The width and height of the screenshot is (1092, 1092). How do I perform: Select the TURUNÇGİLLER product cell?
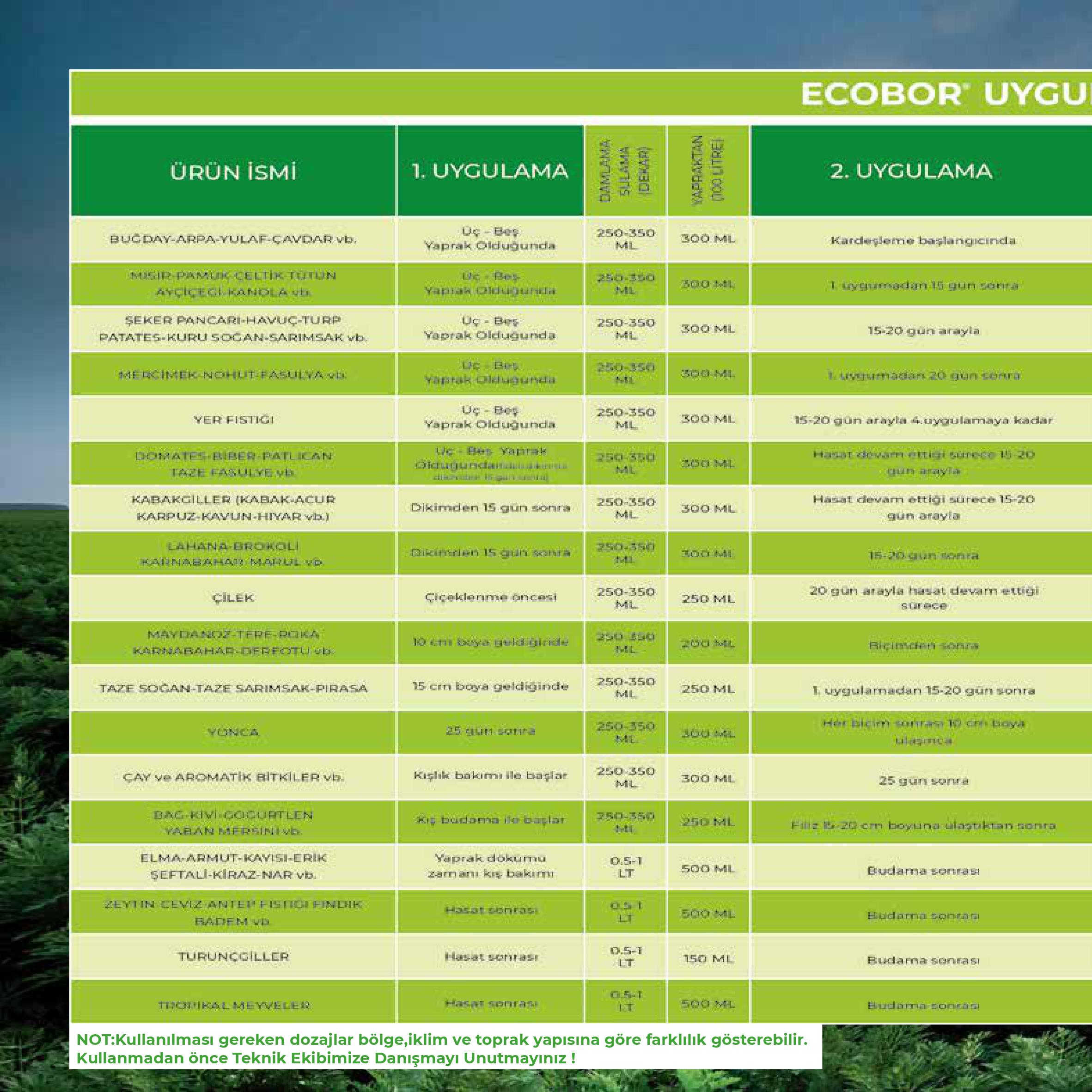[x=233, y=956]
